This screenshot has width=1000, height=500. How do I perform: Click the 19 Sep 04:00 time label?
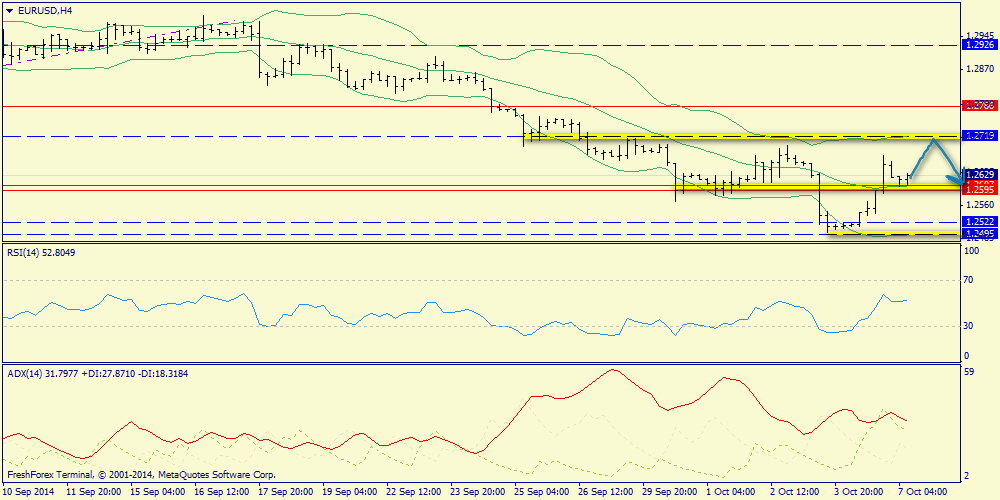click(x=349, y=492)
